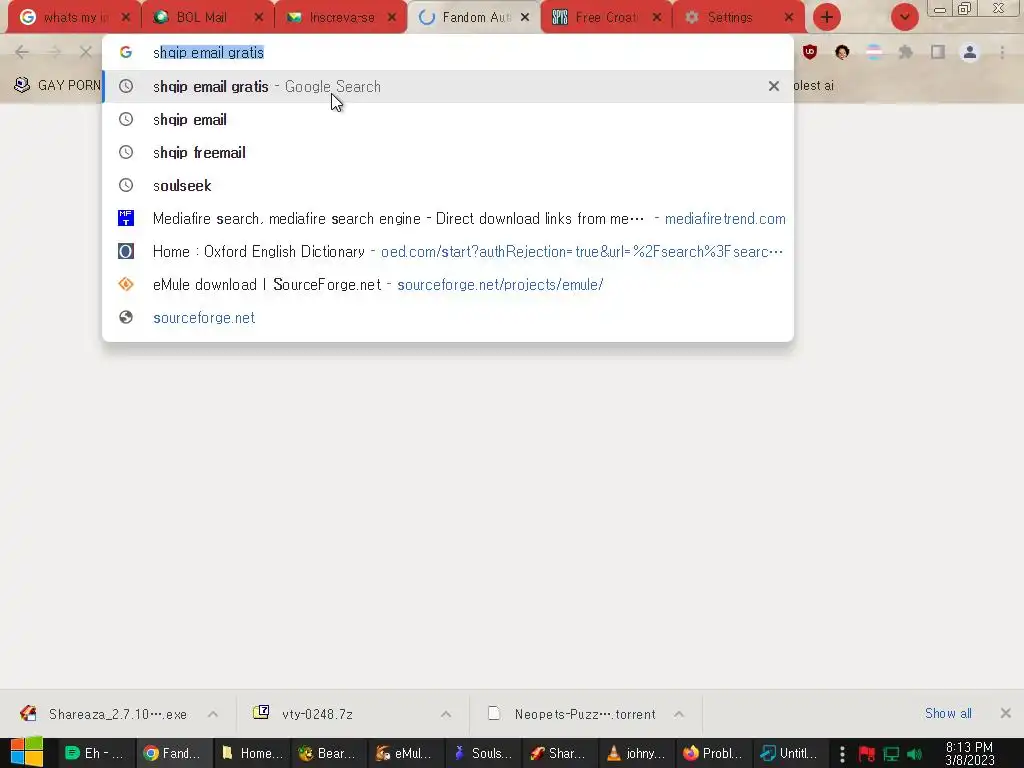Toggle the side panel icon
Viewport: 1024px width, 768px height.
pyautogui.click(x=938, y=52)
